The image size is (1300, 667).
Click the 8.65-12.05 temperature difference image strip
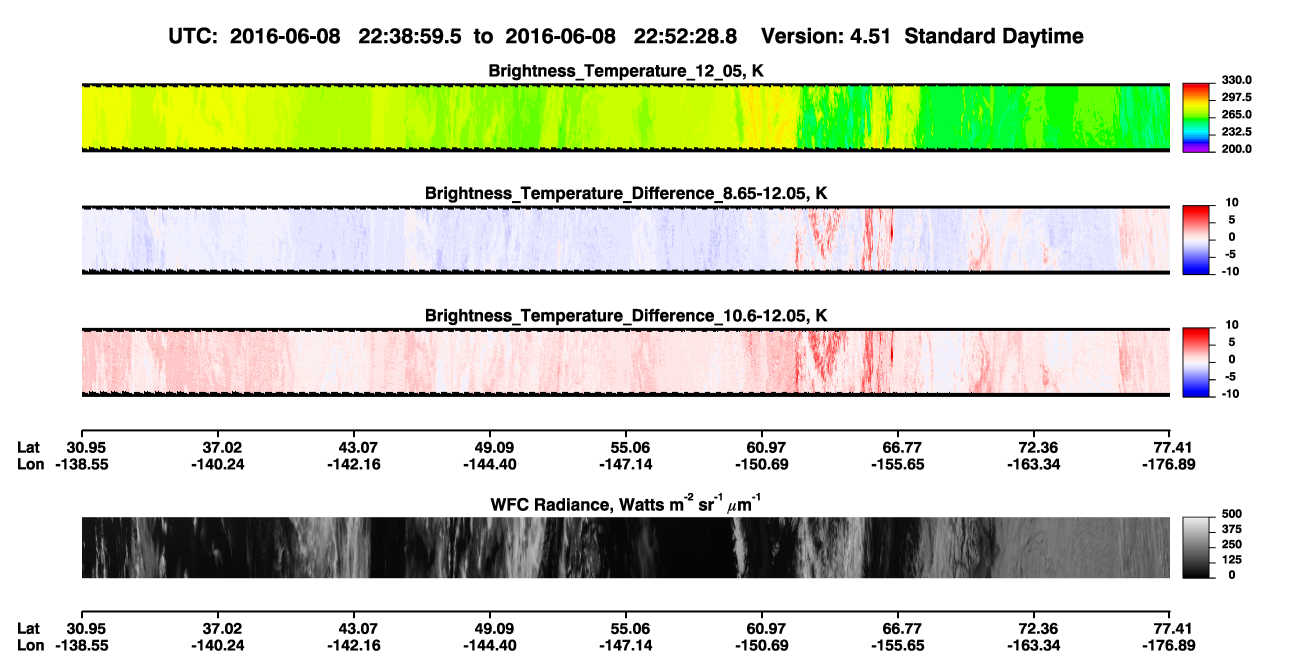(x=625, y=240)
